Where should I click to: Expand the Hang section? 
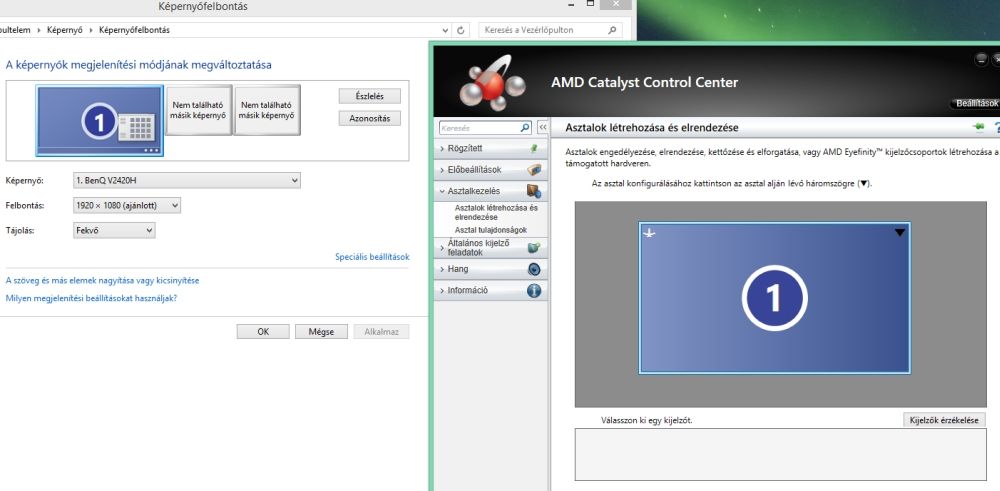click(x=442, y=269)
